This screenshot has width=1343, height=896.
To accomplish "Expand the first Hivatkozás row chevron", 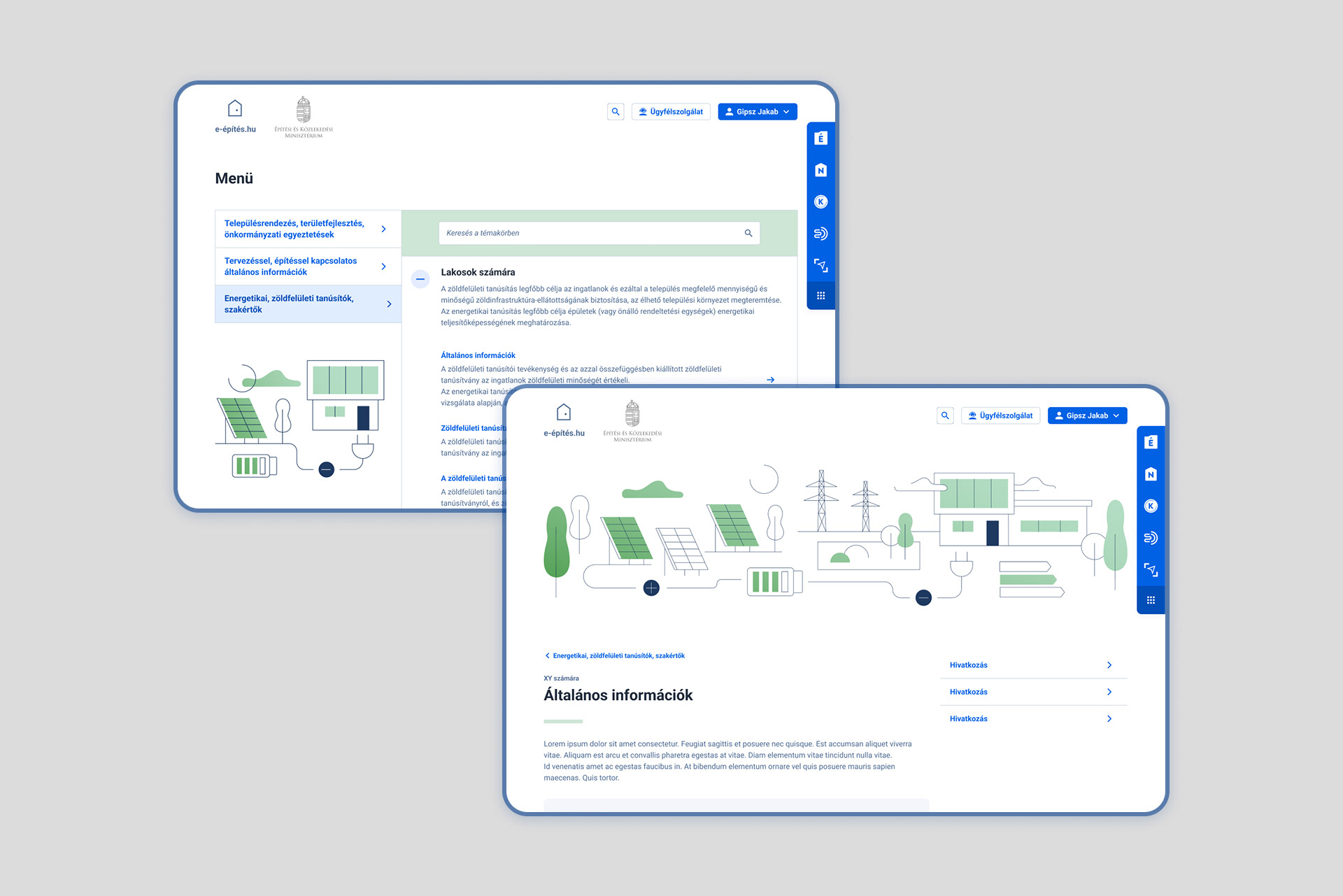I will [1109, 665].
